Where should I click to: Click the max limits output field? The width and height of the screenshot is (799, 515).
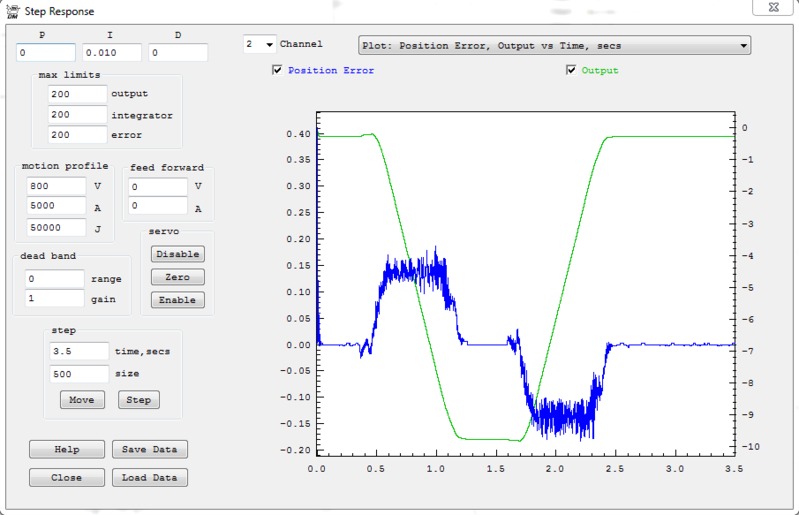click(x=77, y=94)
